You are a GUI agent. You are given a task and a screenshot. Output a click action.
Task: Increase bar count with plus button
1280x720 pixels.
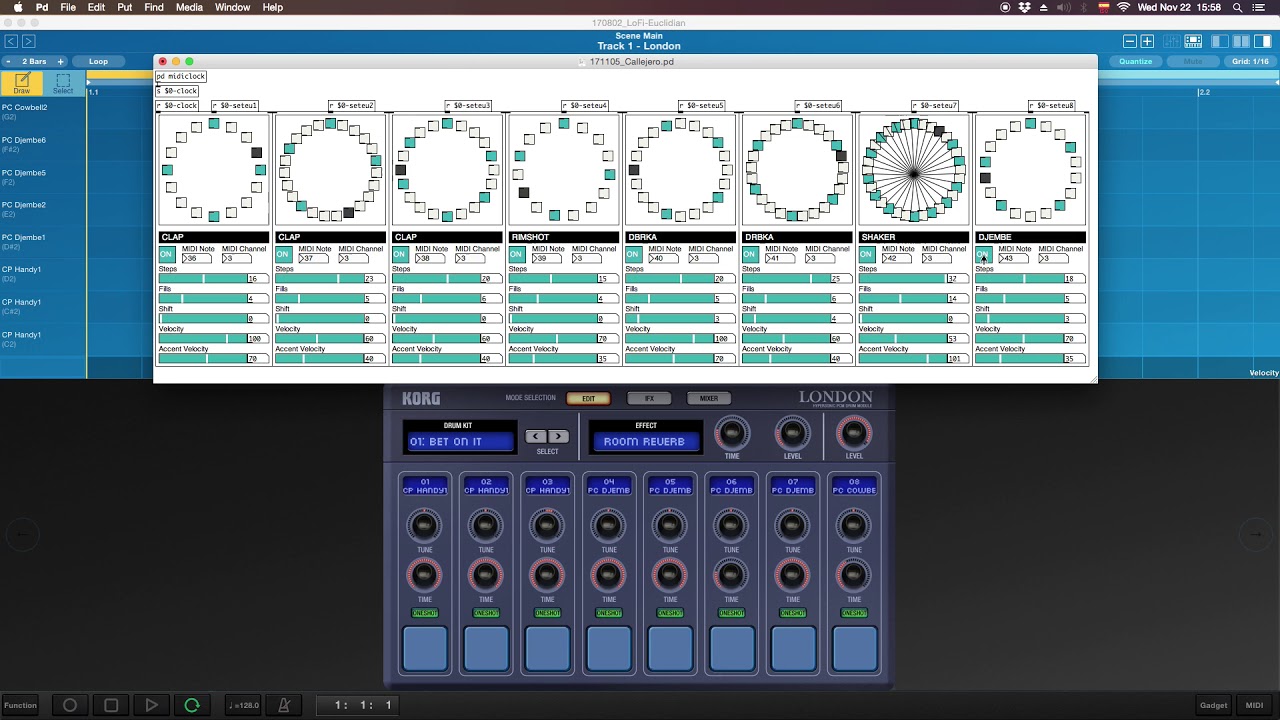60,62
